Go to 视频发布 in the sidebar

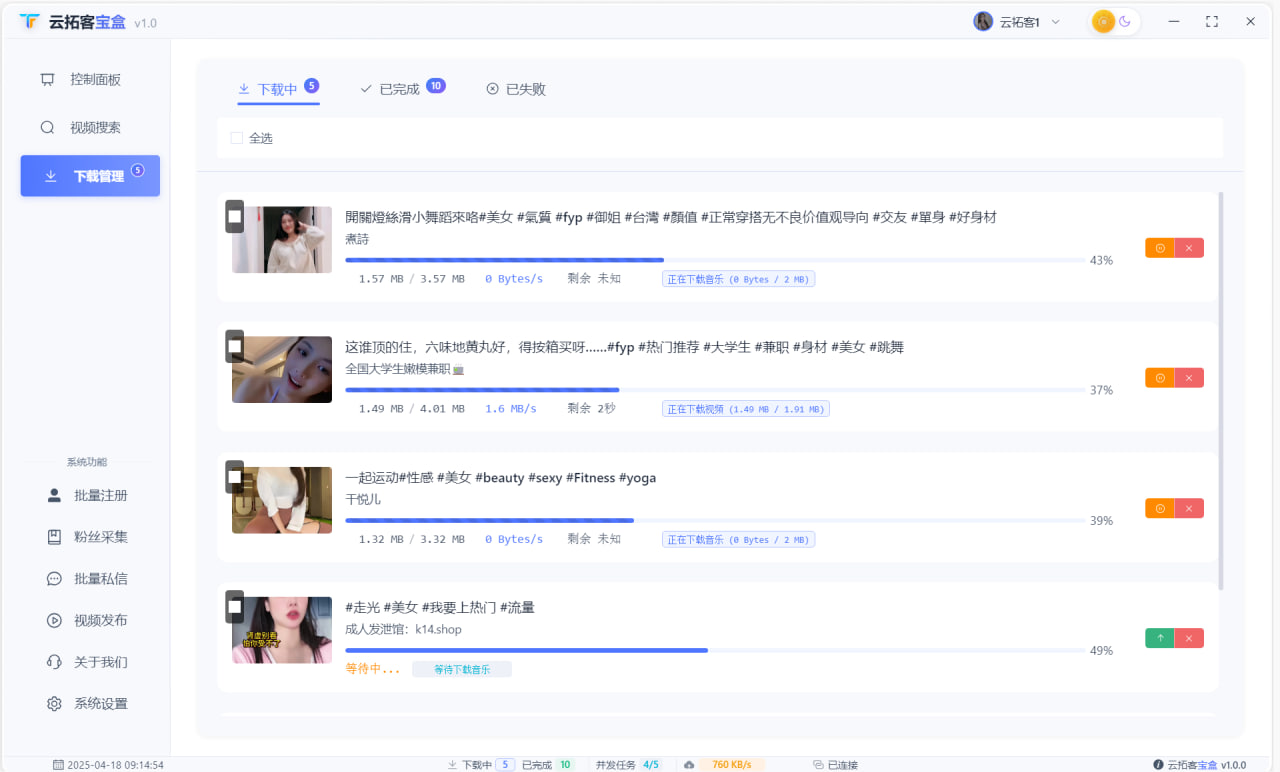coord(100,620)
